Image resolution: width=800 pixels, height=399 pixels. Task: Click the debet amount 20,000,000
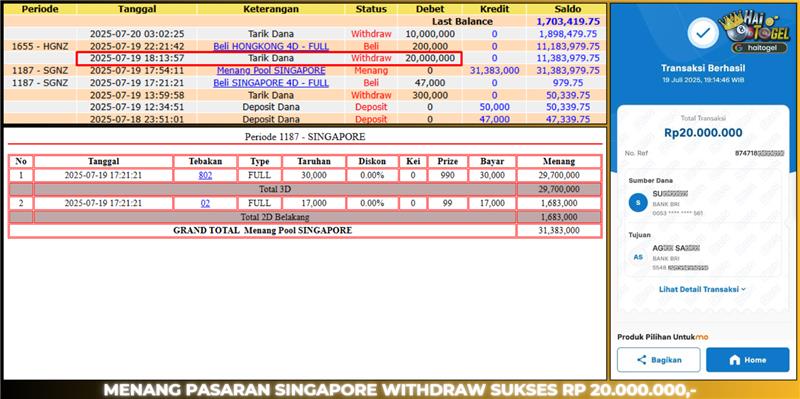tap(430, 58)
